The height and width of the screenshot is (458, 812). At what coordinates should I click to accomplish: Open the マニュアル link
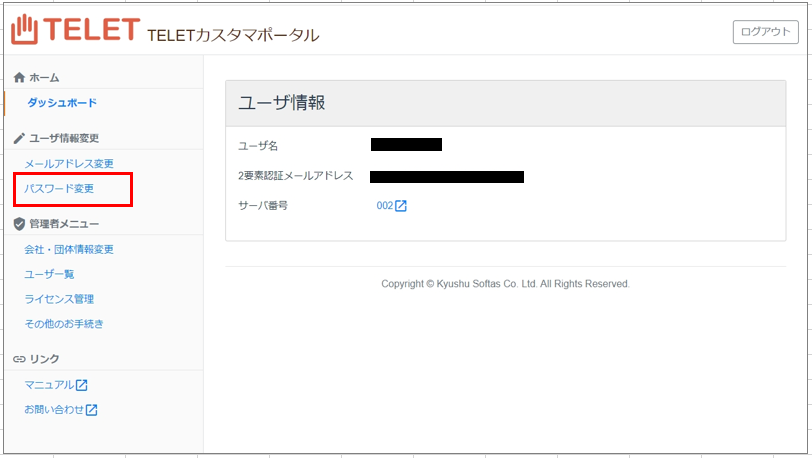click(x=49, y=385)
